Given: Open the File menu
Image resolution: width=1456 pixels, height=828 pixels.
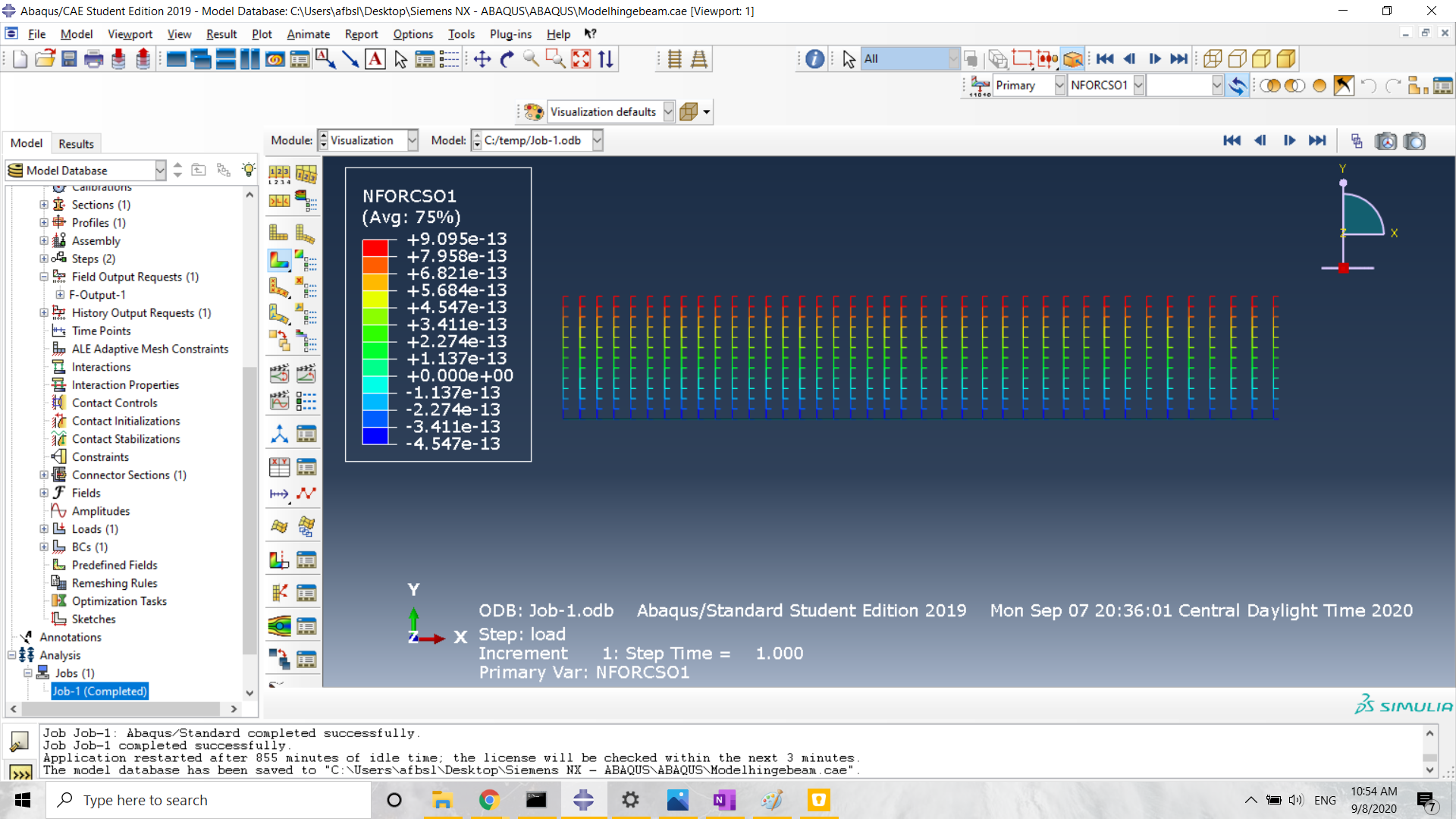Looking at the screenshot, I should (x=36, y=34).
